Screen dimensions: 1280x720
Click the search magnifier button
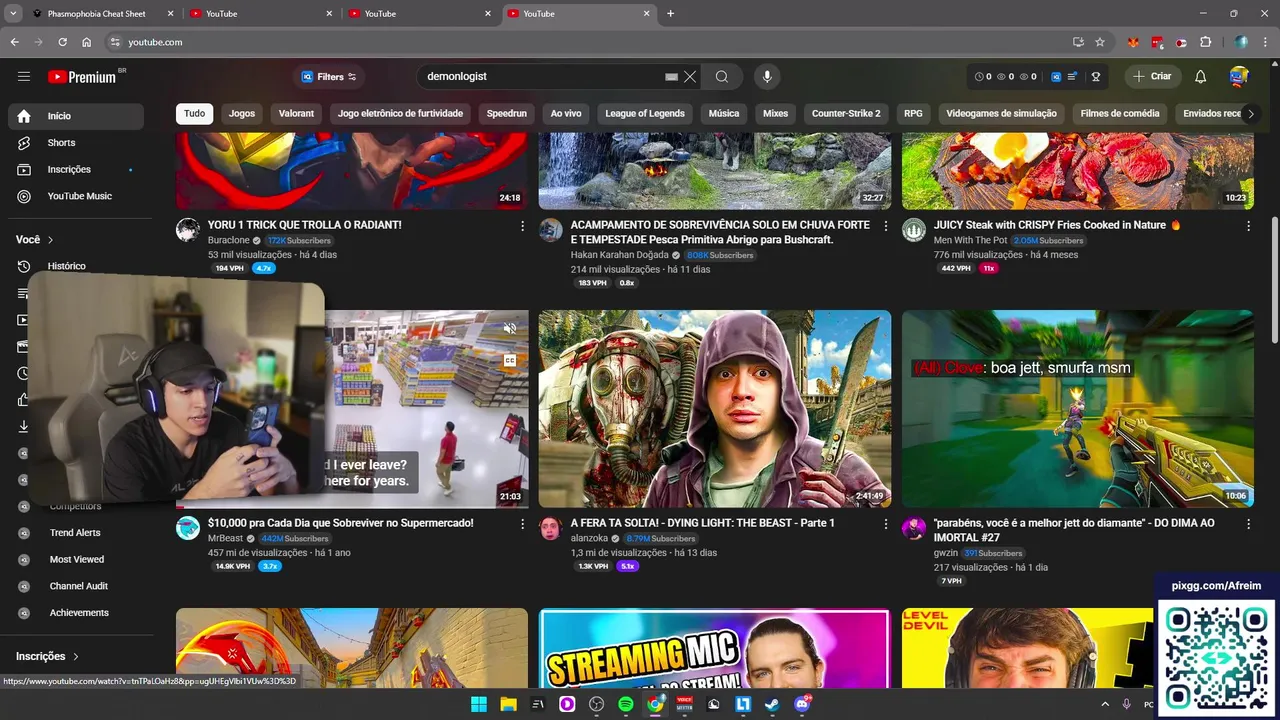[722, 76]
